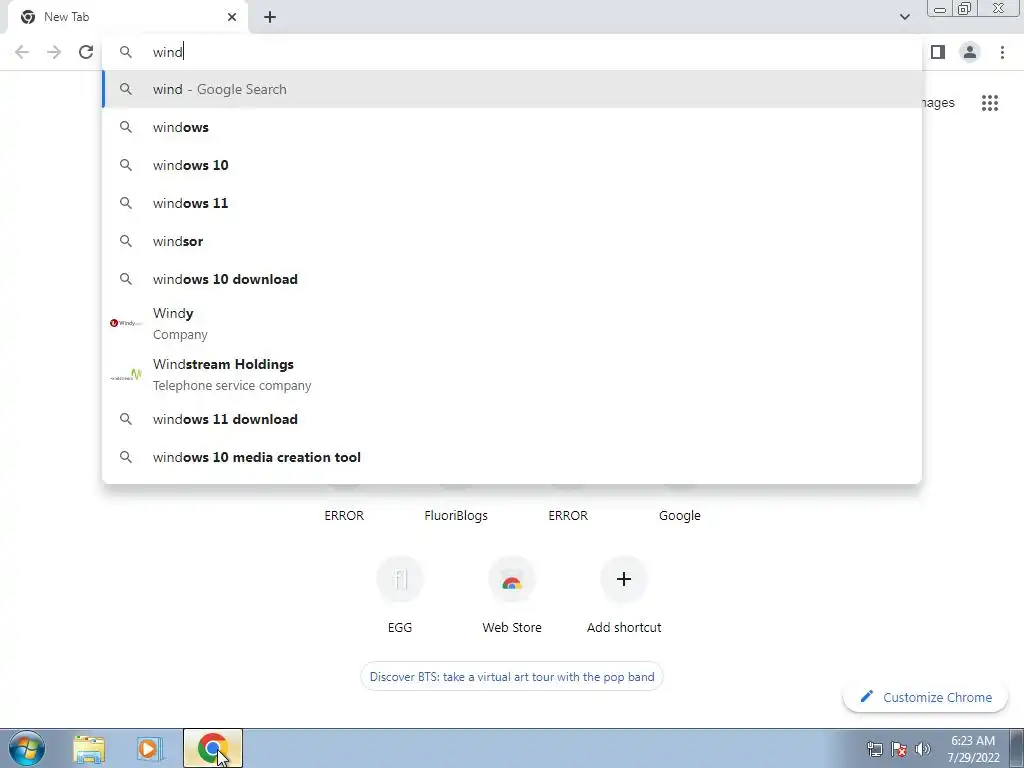Open the Discover BTS virtual art tour link
Image resolution: width=1024 pixels, height=768 pixels.
pyautogui.click(x=512, y=677)
